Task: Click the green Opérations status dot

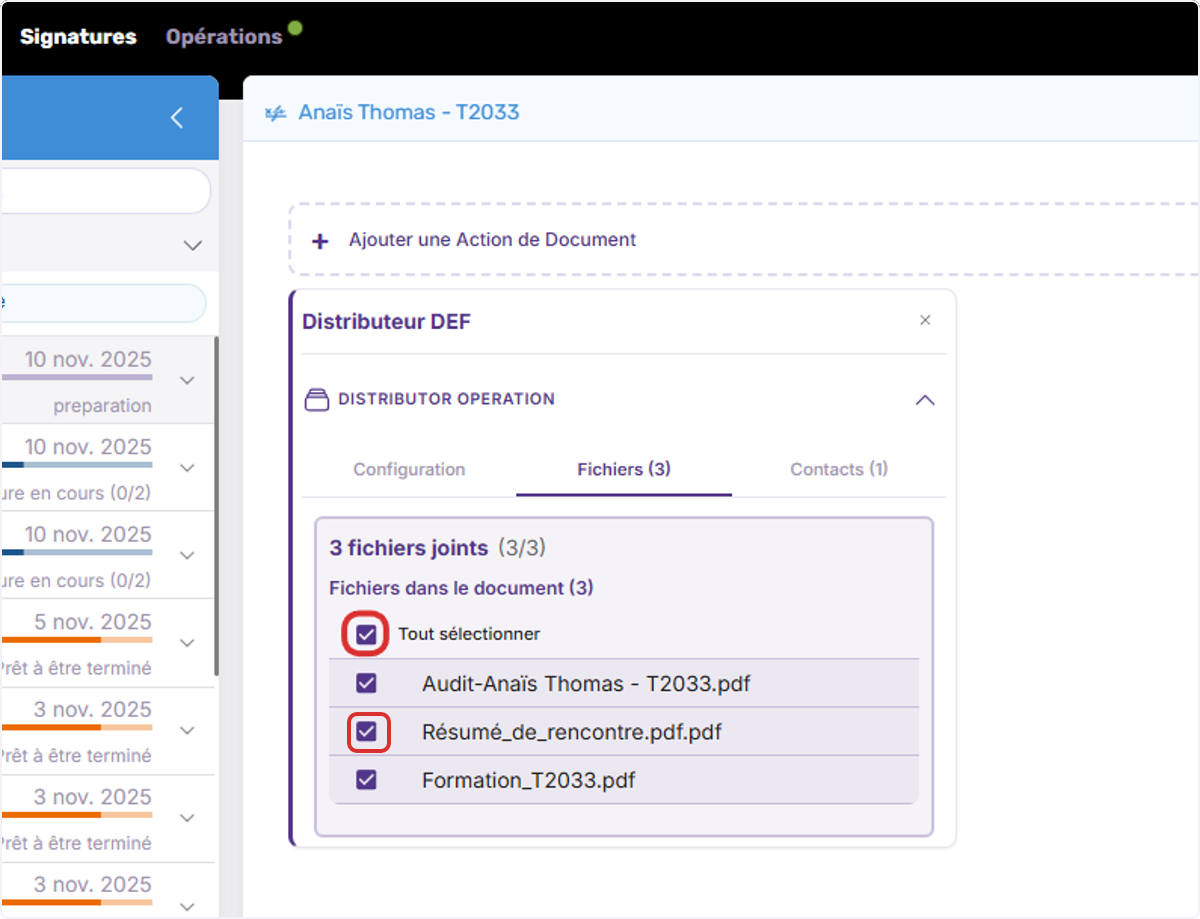Action: click(x=295, y=28)
